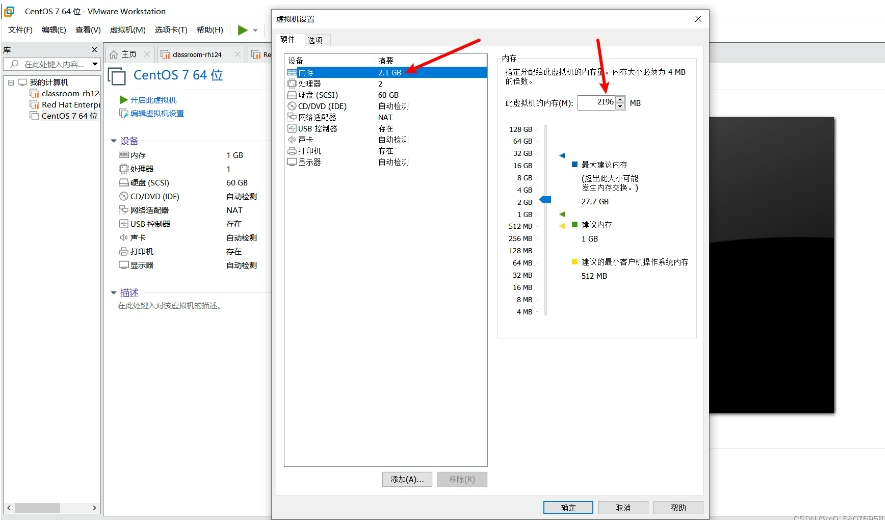Click the 取消 cancel button
The width and height of the screenshot is (885, 520).
coord(623,508)
